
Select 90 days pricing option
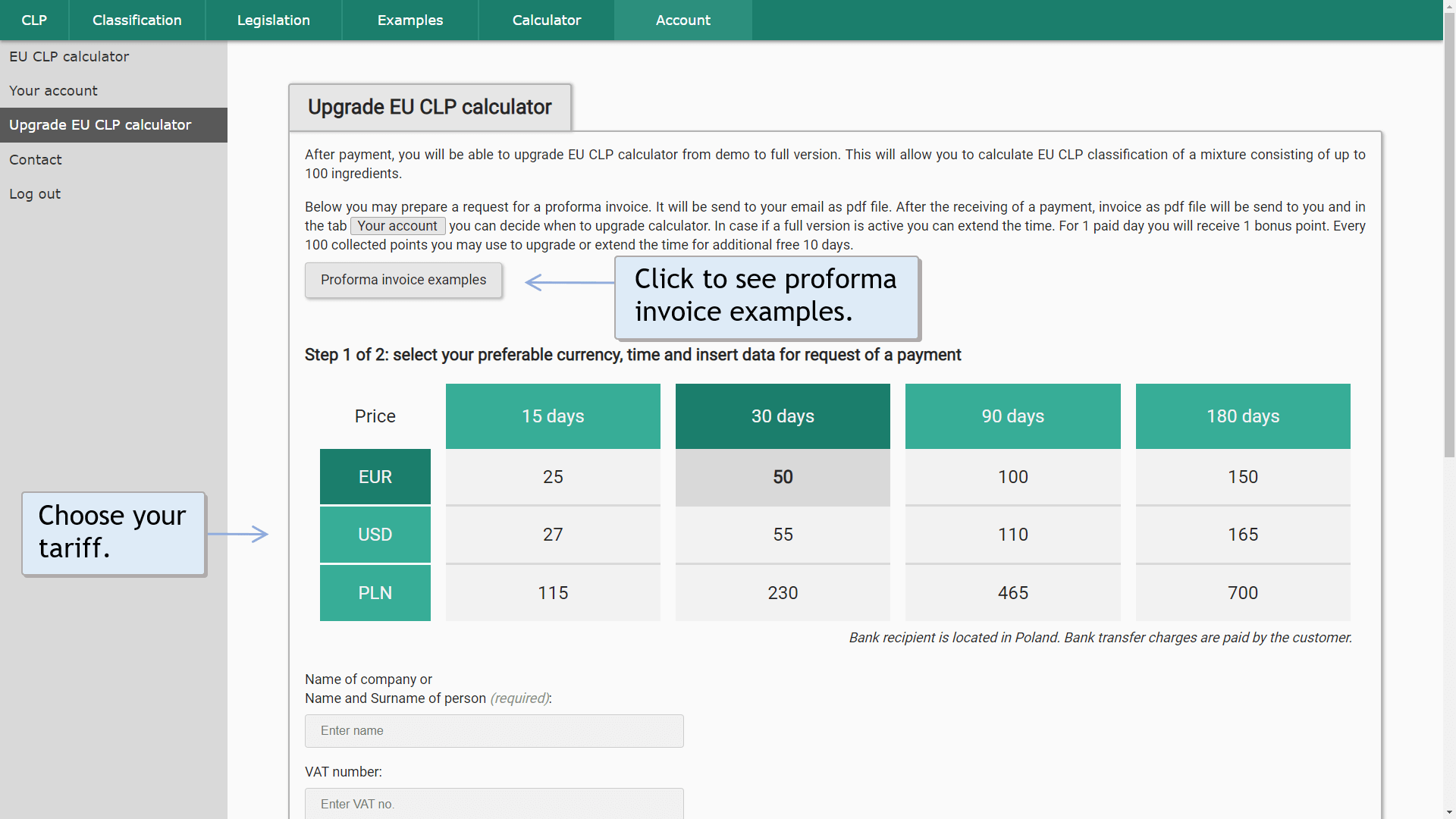click(1012, 416)
